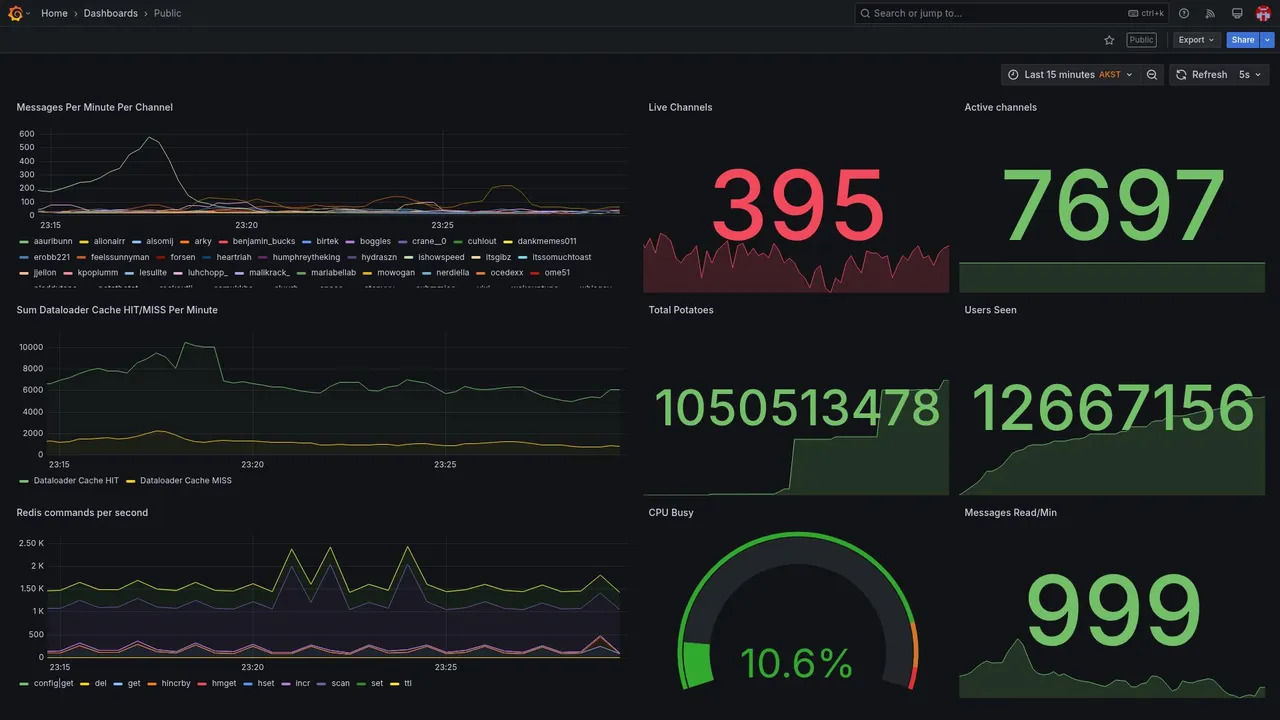Open the 5s refresh interval dropdown
The width and height of the screenshot is (1280, 720).
click(x=1251, y=74)
